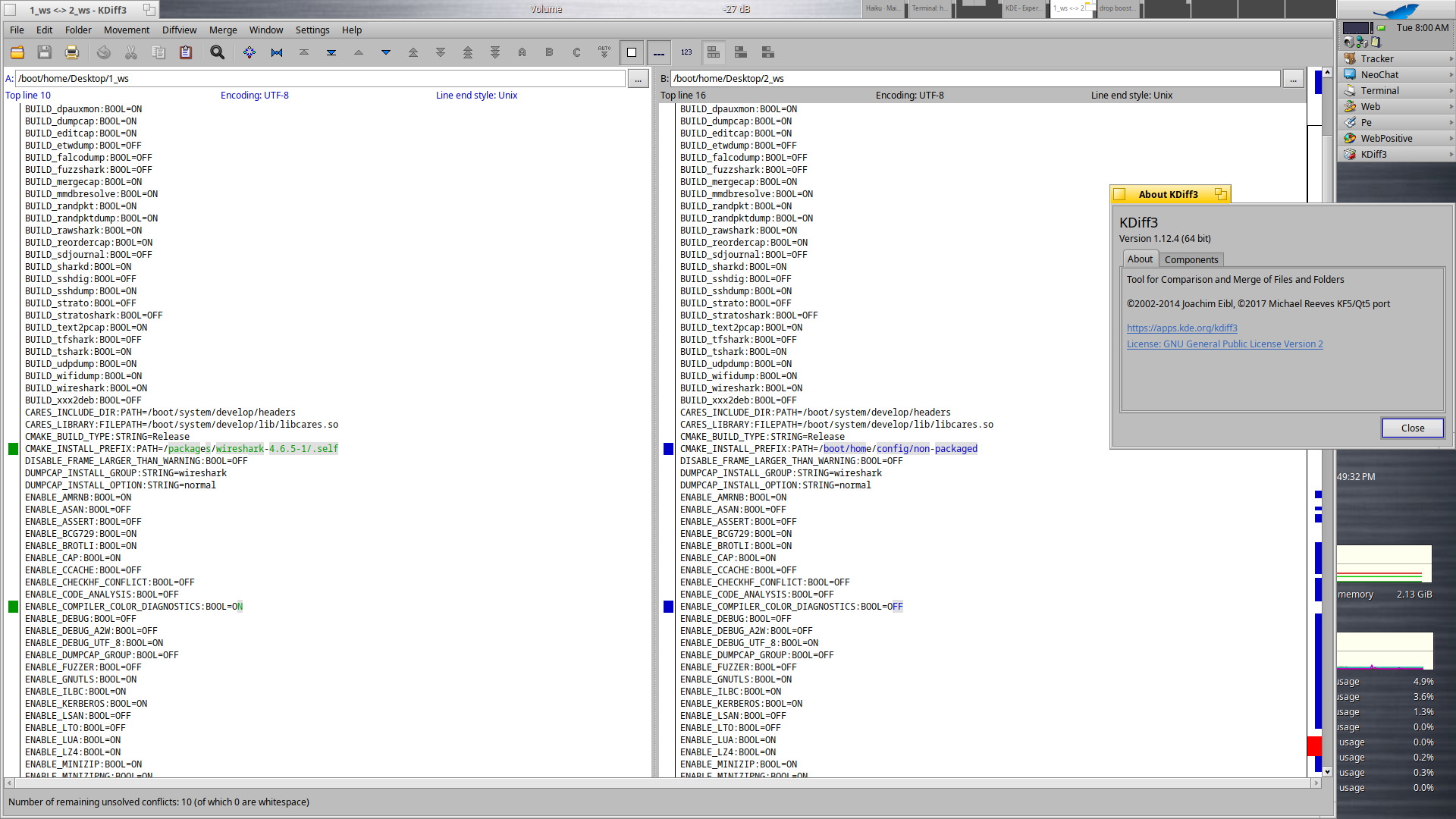Go to next delta blue down arrow
Screen dimensions: 1456x819
(386, 52)
